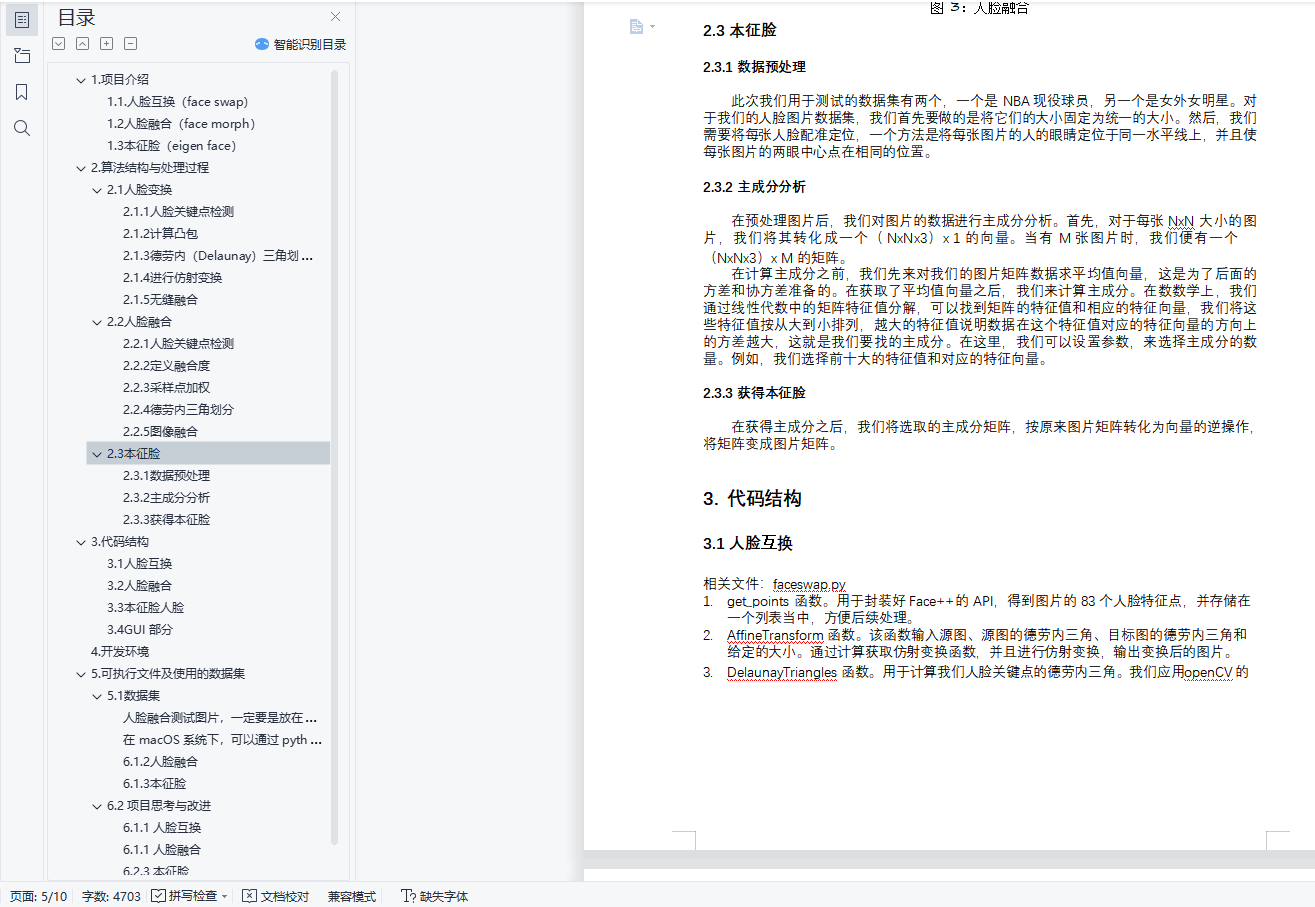The width and height of the screenshot is (1315, 907).
Task: Click the minus heading-level button in 目录
Action: (130, 43)
